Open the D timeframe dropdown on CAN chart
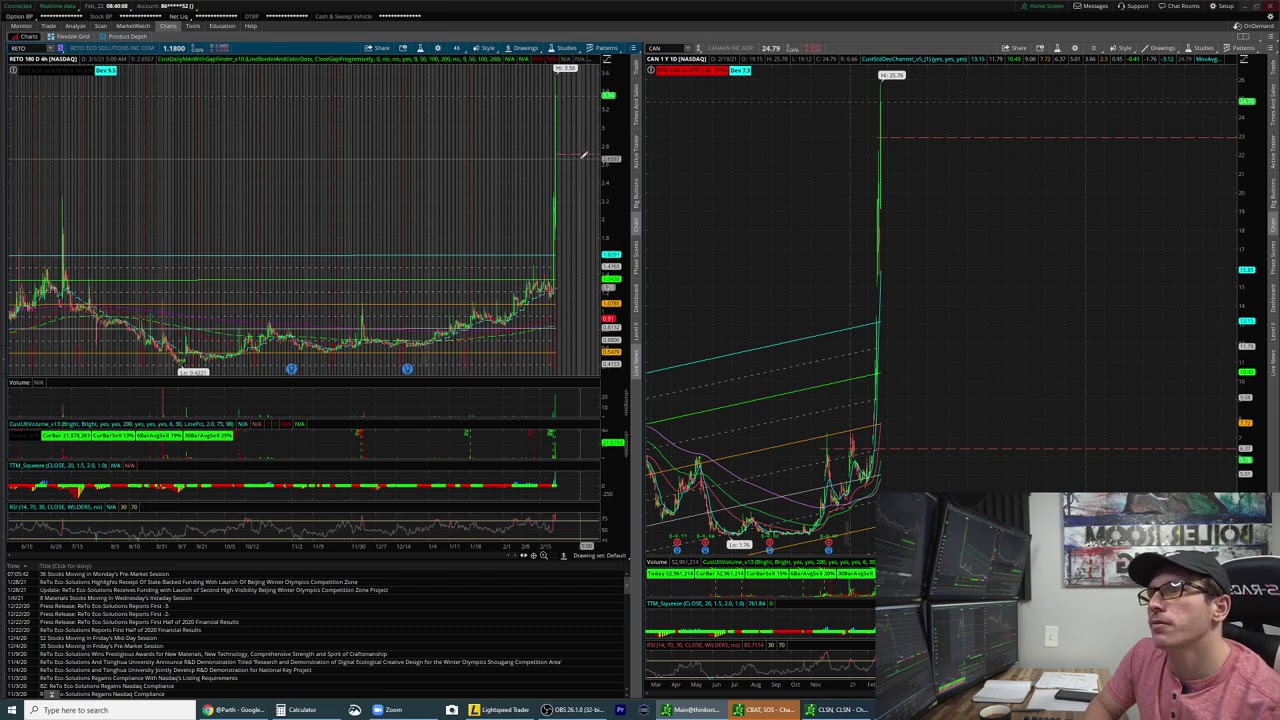This screenshot has width=1280, height=720. [x=1094, y=48]
